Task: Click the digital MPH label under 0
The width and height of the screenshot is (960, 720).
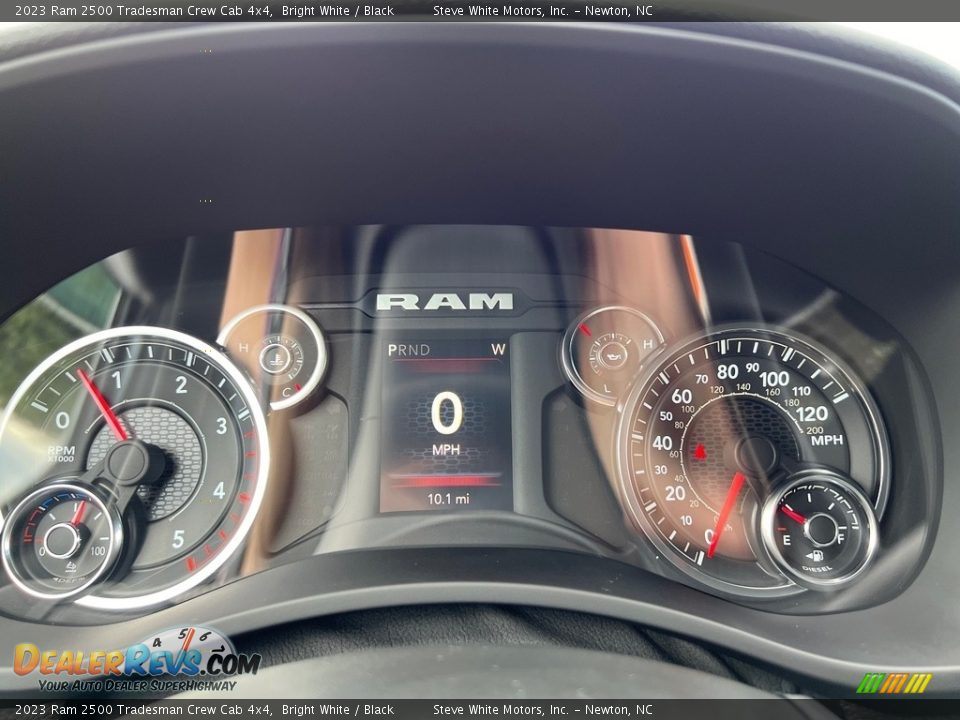Action: (446, 450)
